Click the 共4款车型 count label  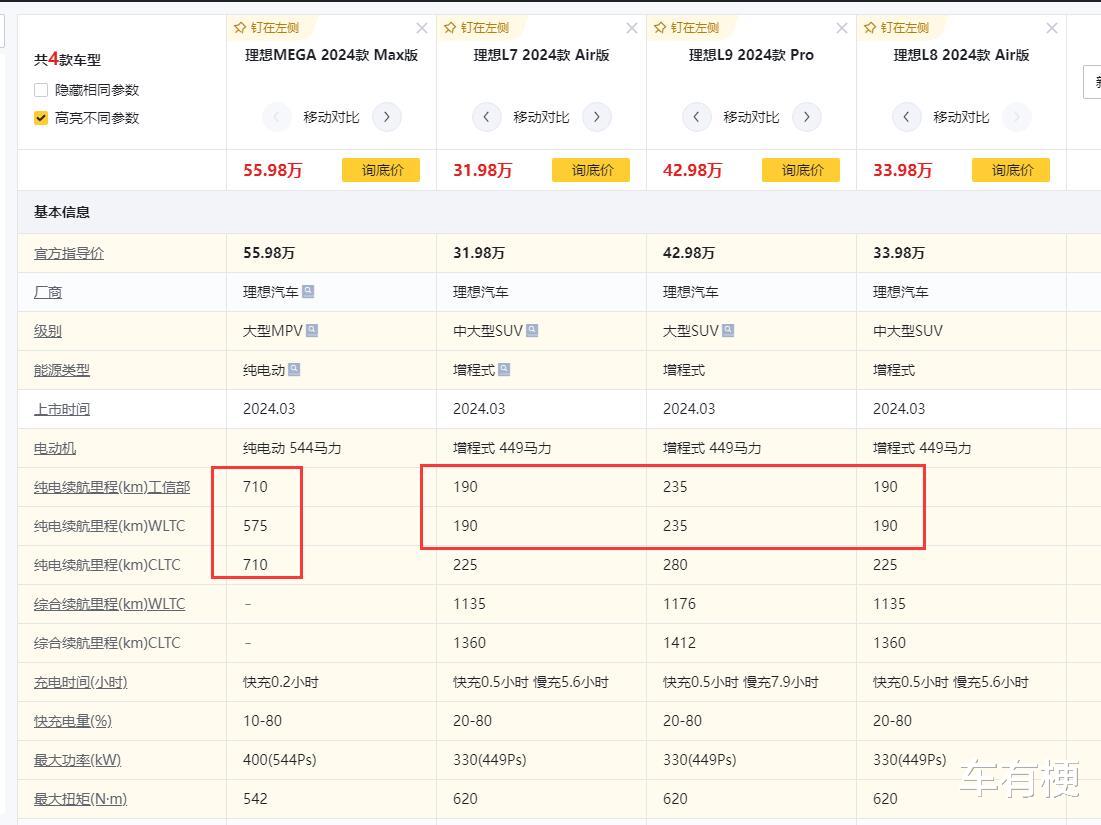(x=67, y=59)
